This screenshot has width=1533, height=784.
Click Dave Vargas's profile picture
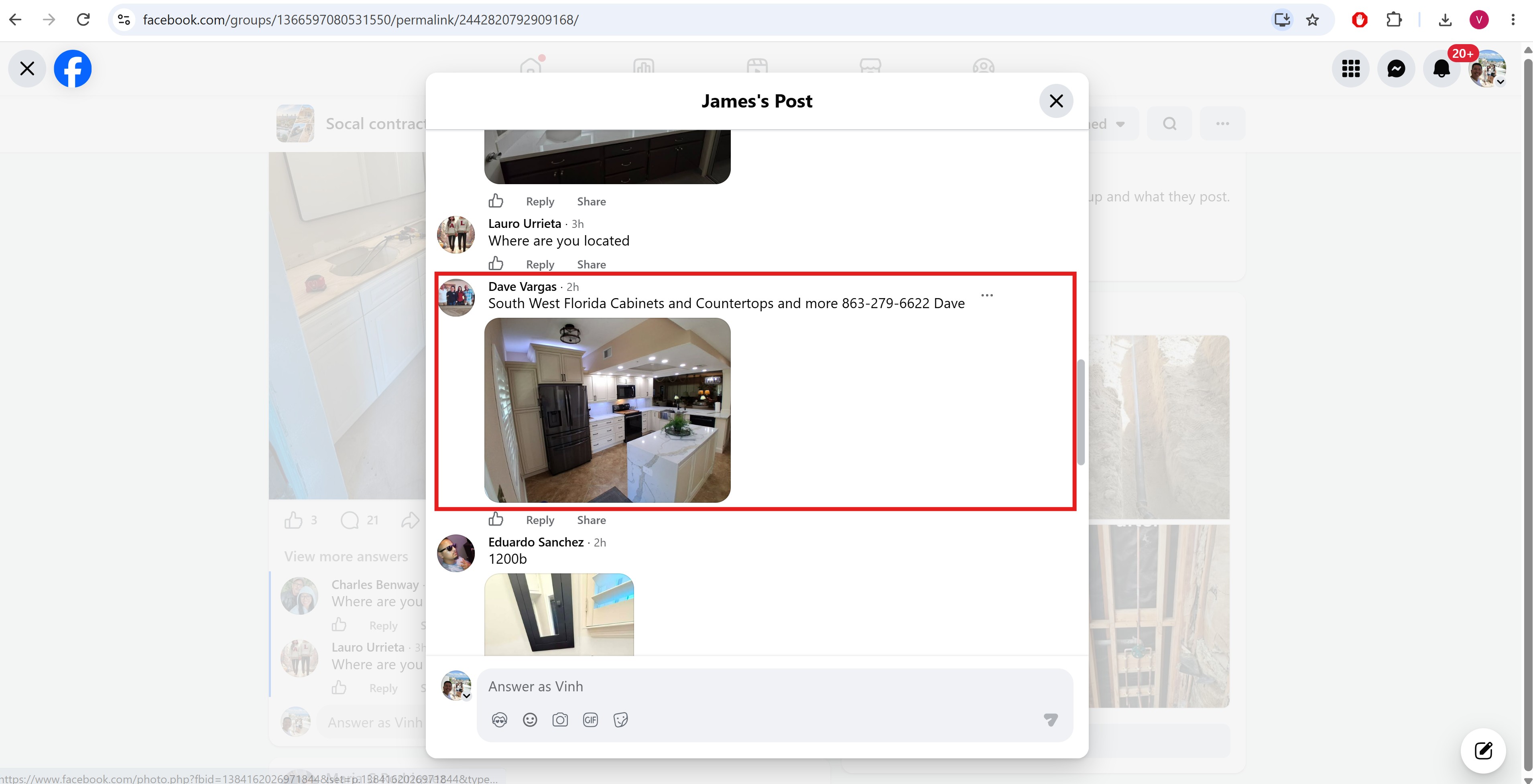pyautogui.click(x=456, y=297)
